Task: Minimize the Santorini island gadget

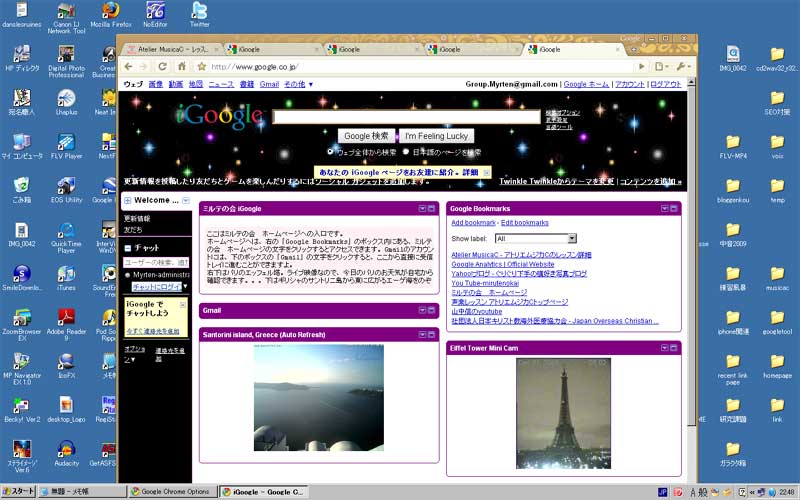Action: [432, 335]
